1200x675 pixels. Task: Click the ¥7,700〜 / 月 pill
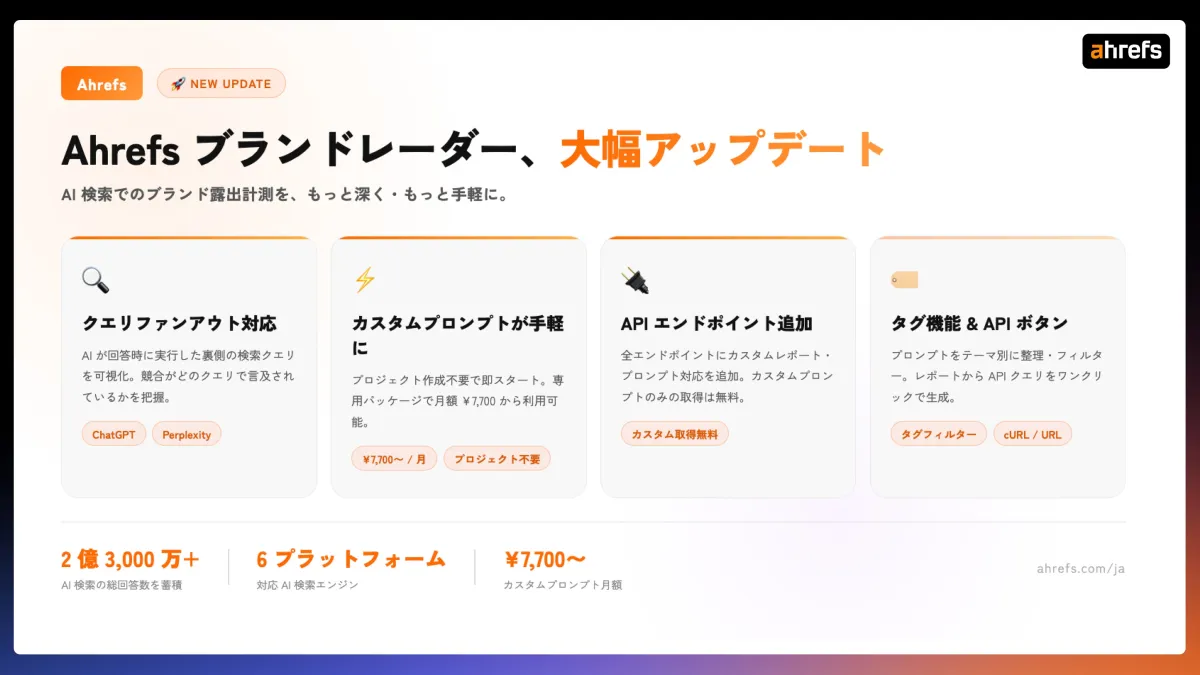[x=394, y=459]
